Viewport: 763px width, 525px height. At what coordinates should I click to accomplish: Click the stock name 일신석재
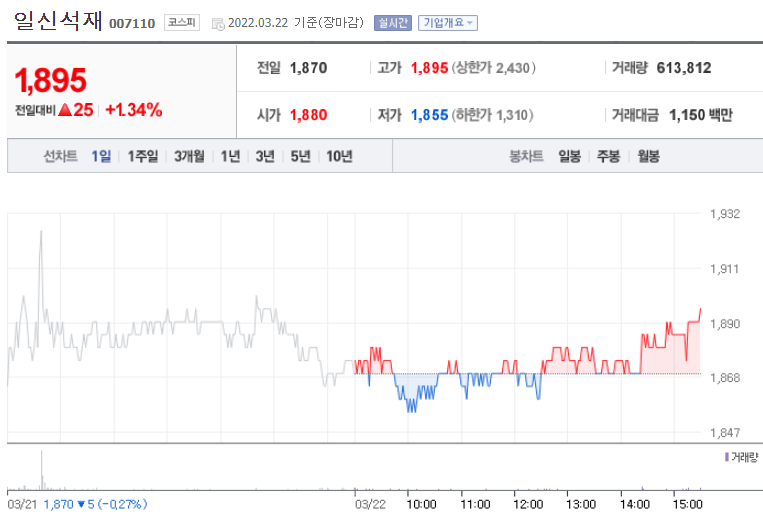[x=58, y=21]
